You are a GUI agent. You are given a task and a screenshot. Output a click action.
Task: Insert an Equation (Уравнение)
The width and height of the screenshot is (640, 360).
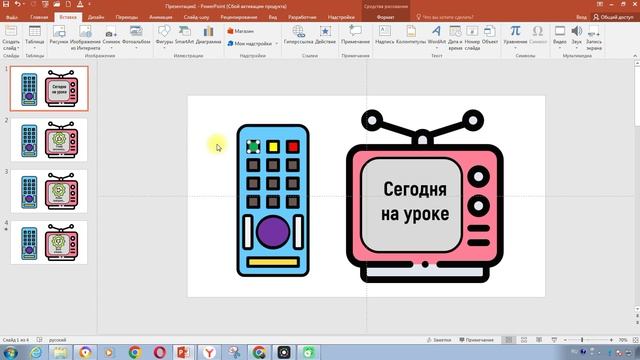tap(515, 37)
